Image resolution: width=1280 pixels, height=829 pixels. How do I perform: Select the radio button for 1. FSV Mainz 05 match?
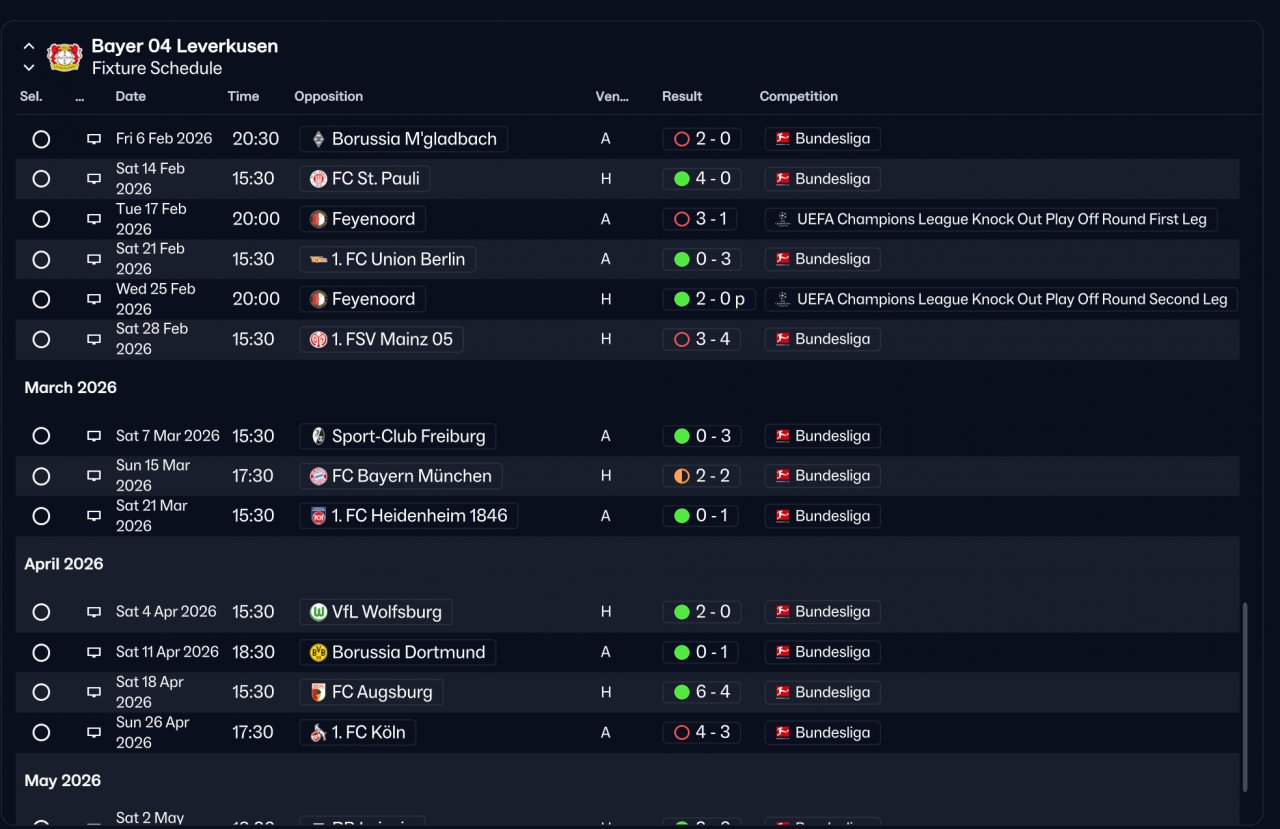(x=41, y=339)
